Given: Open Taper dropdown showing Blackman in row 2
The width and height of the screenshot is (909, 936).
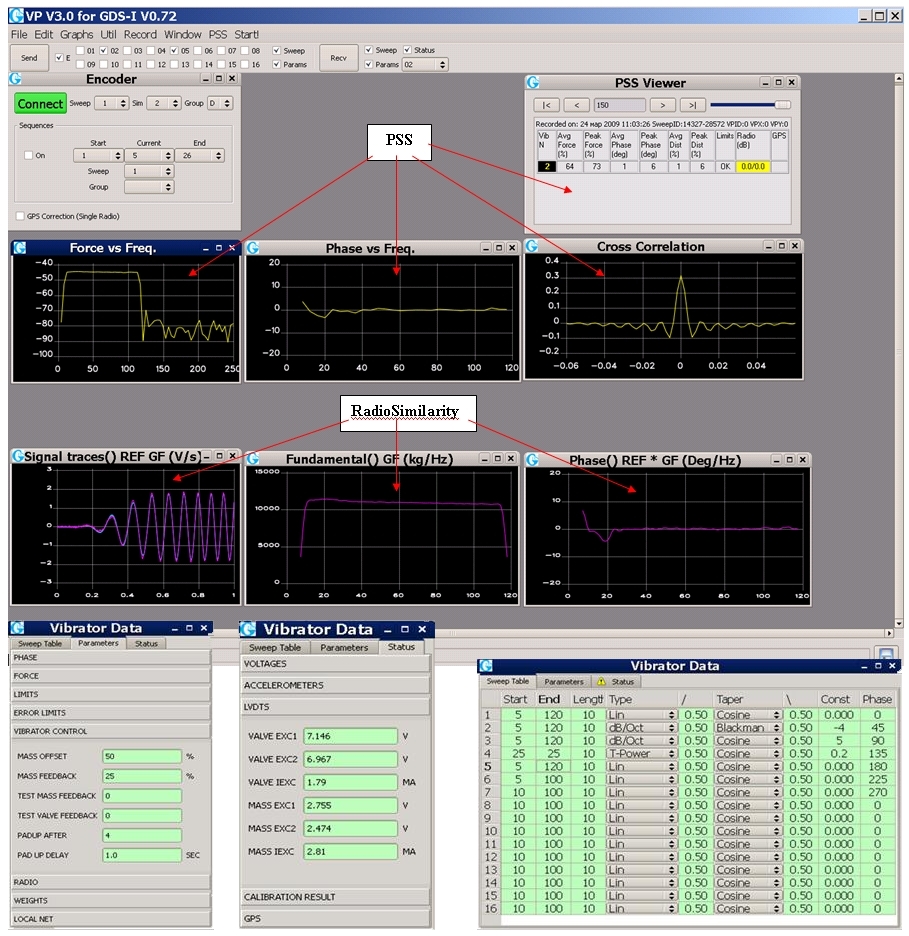Looking at the screenshot, I should pyautogui.click(x=748, y=728).
